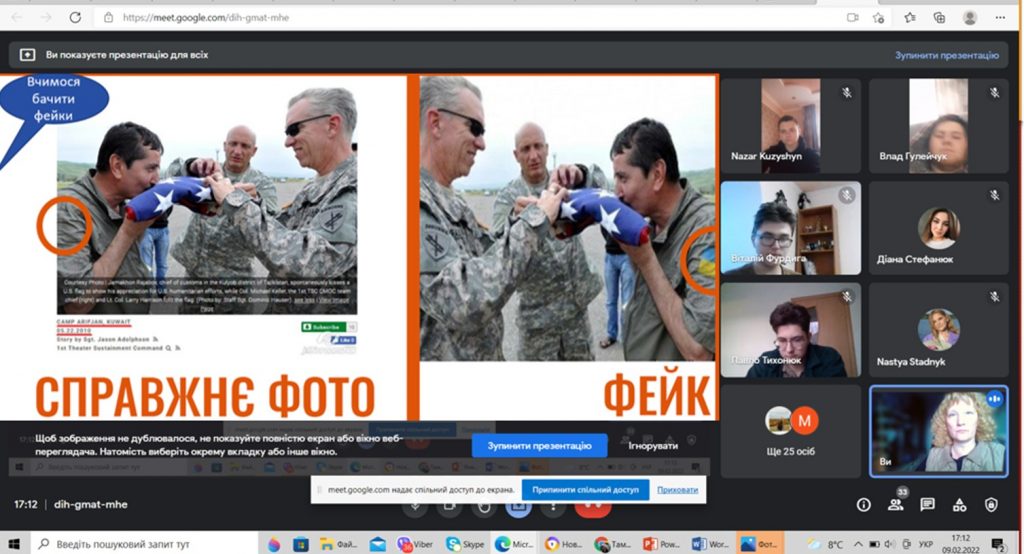Viewport: 1024px width, 554px height.
Task: Click blue 'Зупинити презентацію' button in banner
Action: [540, 445]
